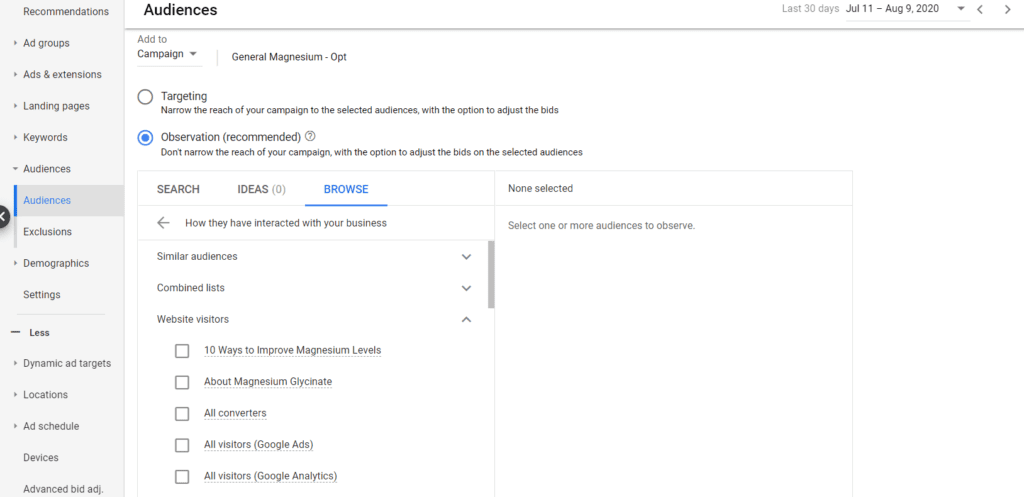Expand the Similar audiences section
Viewport: 1024px width, 497px height.
click(466, 257)
